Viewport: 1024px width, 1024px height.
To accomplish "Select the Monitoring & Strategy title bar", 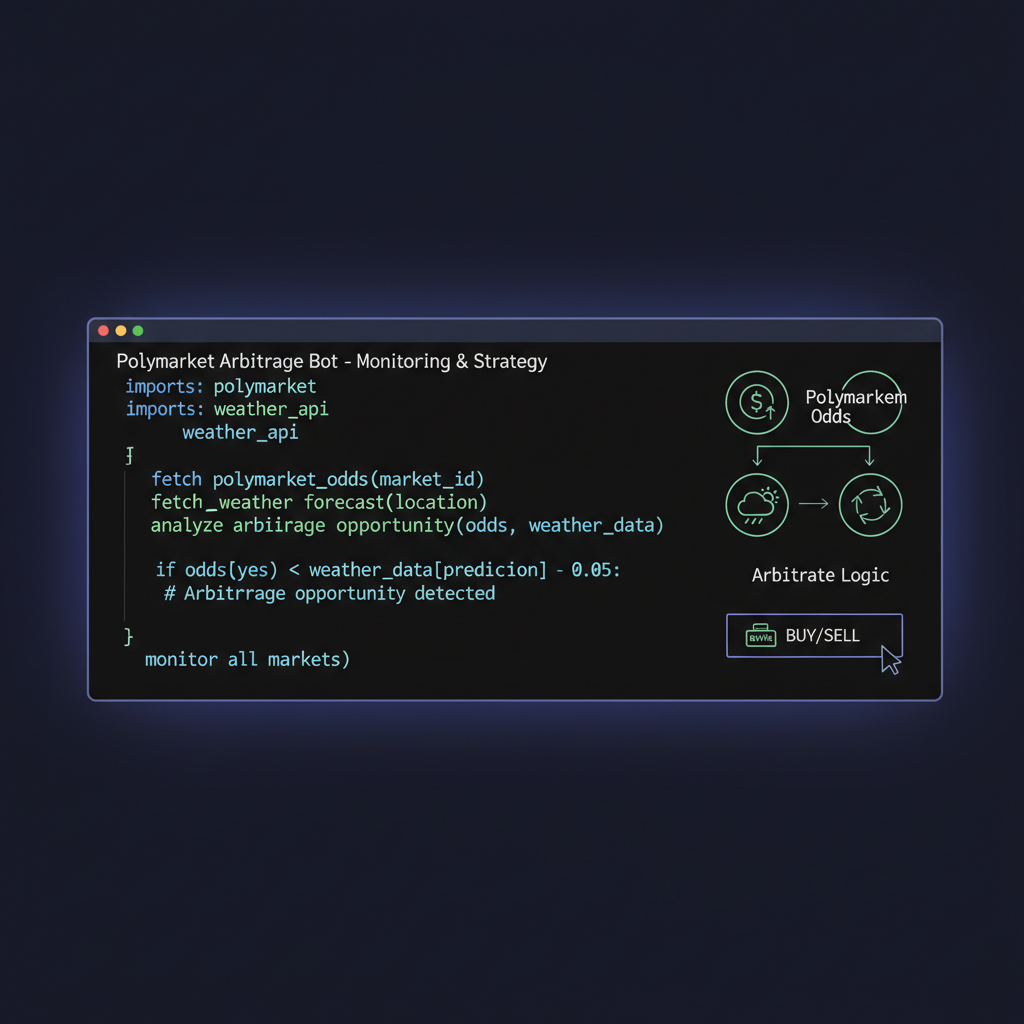I will click(331, 361).
